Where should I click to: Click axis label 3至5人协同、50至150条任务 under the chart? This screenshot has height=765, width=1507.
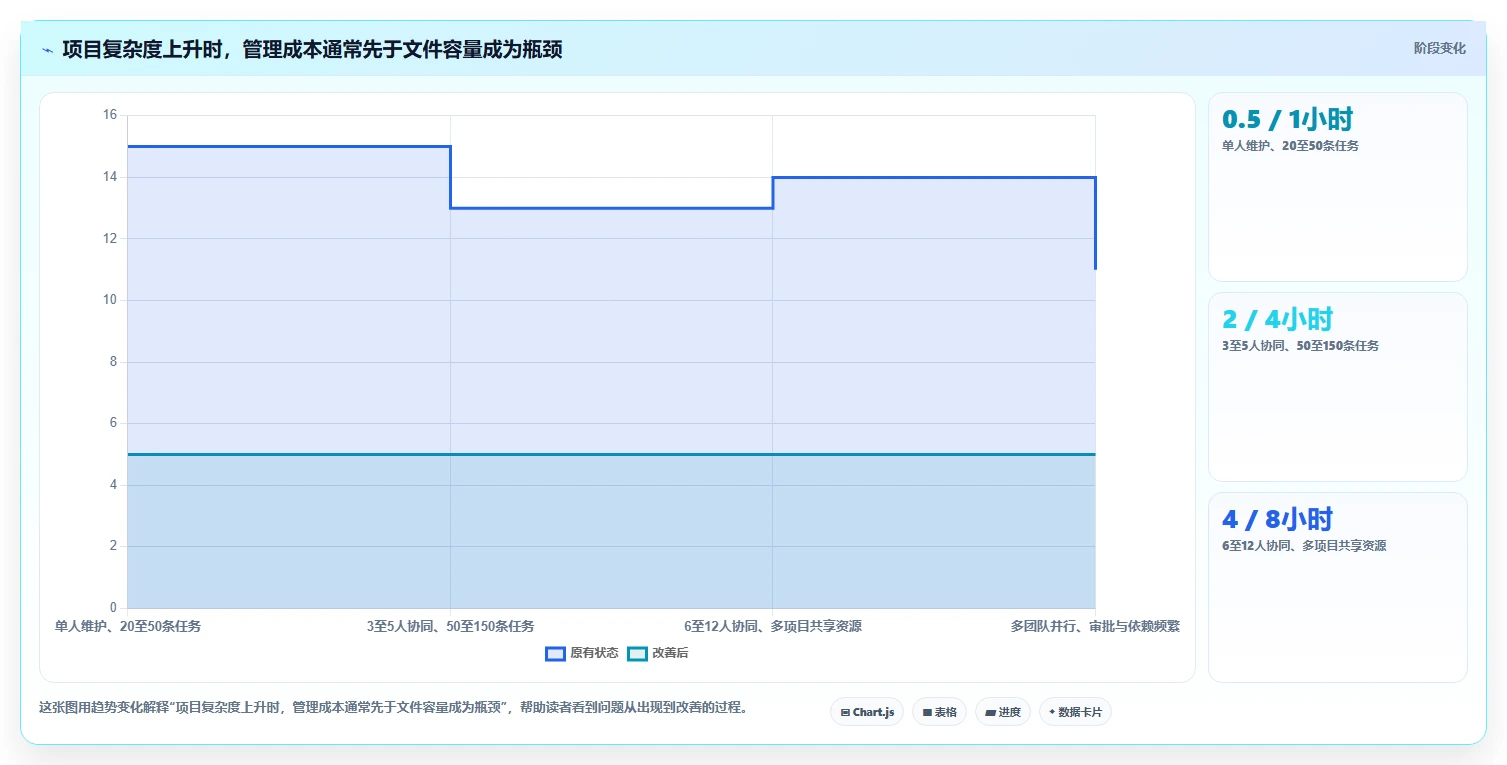coord(450,626)
